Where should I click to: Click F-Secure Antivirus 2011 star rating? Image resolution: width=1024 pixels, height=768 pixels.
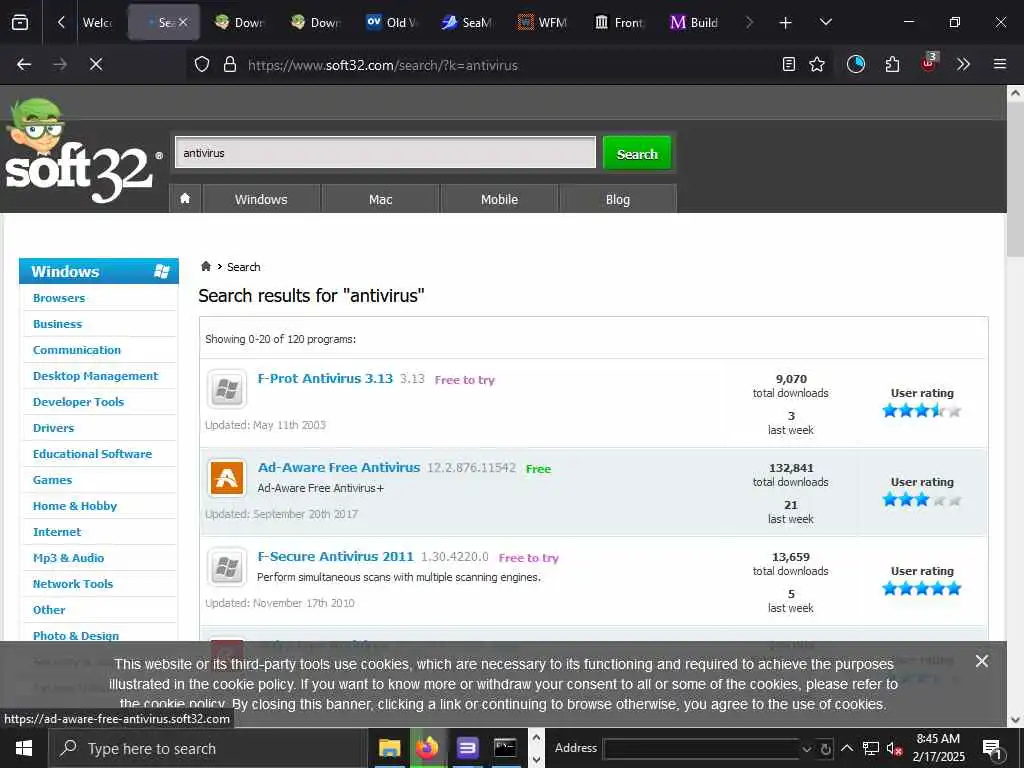[x=921, y=589]
